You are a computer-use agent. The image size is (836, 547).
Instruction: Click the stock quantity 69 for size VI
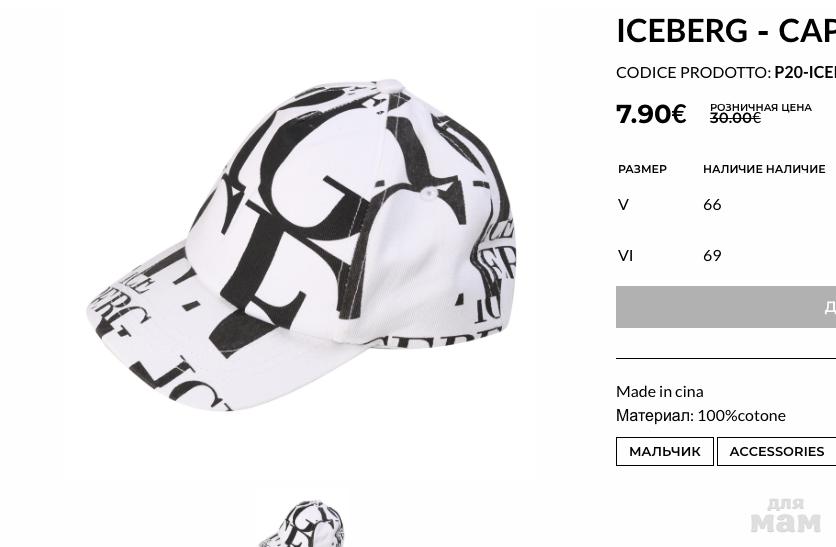point(712,256)
